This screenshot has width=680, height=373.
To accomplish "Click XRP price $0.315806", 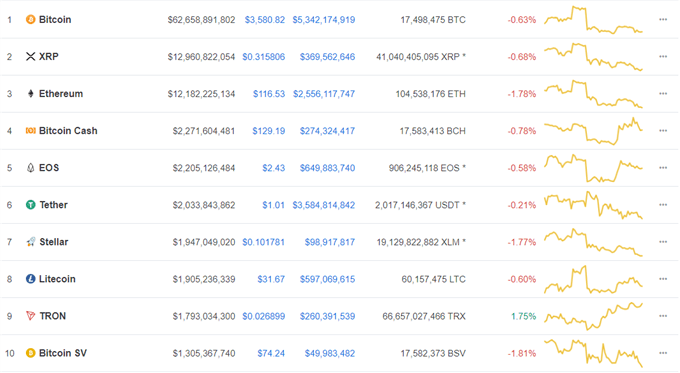I will 264,57.
